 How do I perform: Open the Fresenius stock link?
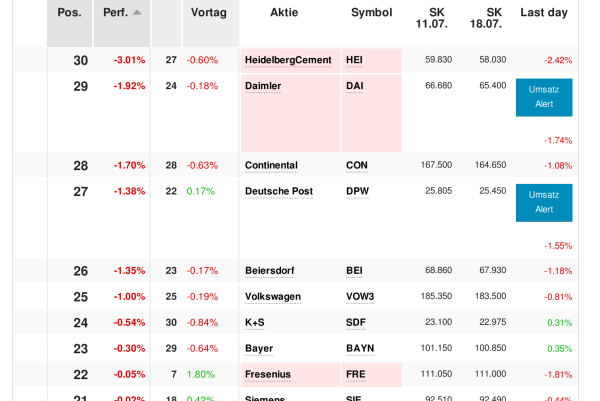[x=269, y=374]
